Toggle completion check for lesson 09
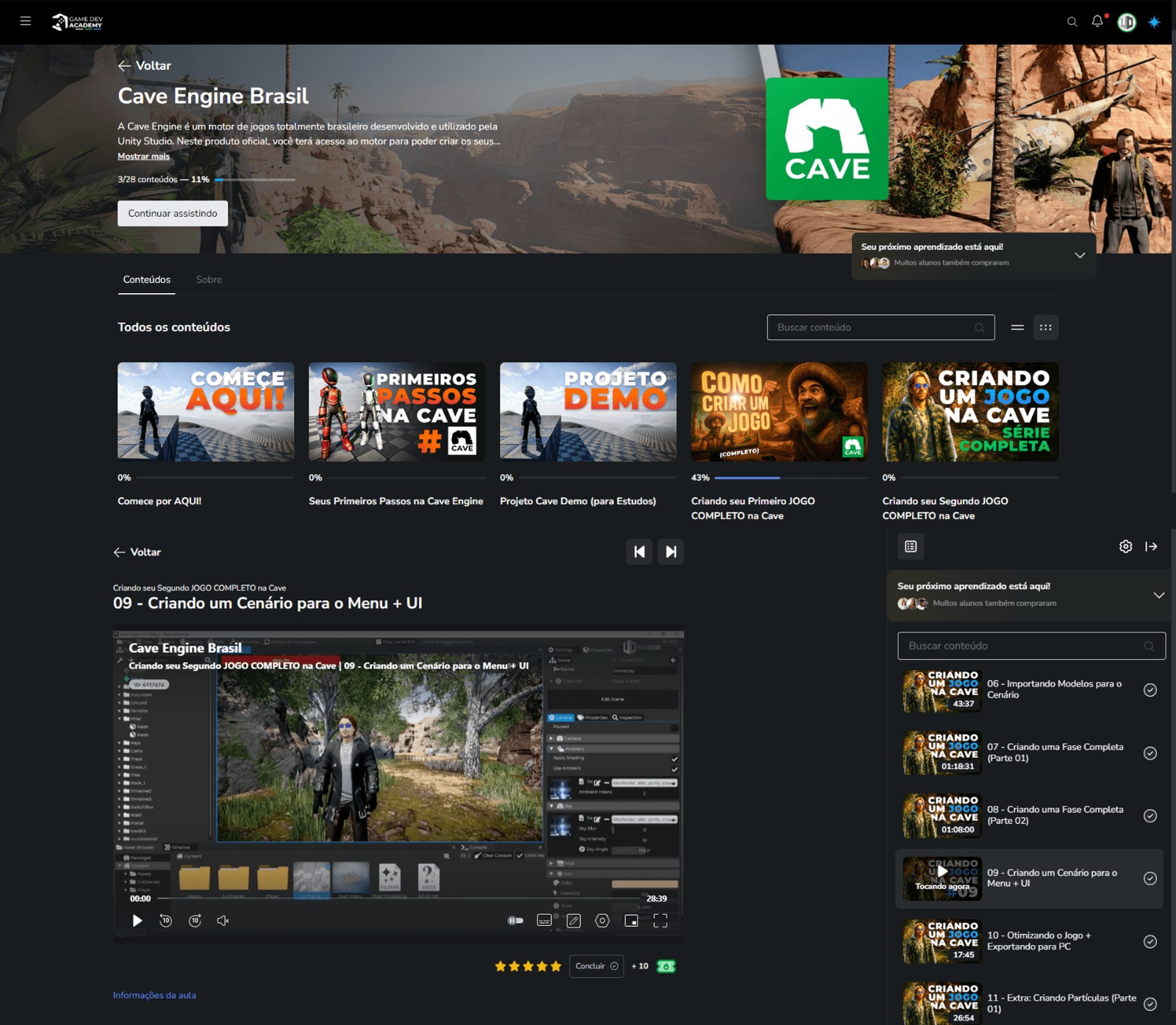The image size is (1176, 1025). [1150, 879]
